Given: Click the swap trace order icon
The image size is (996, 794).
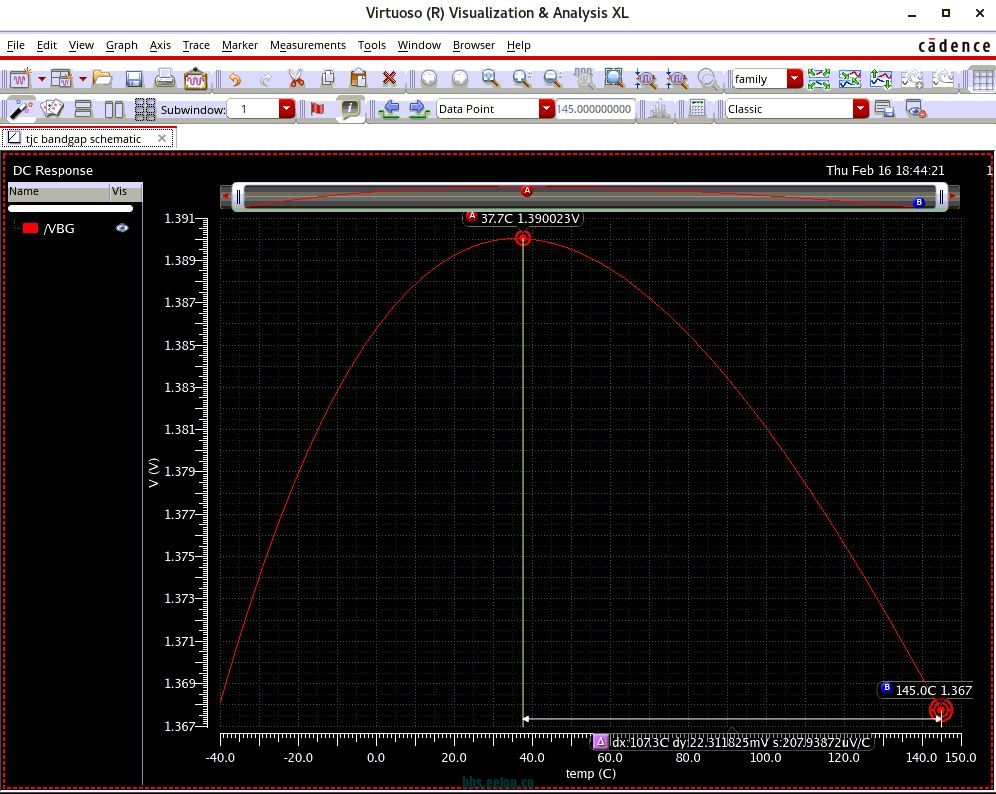Looking at the screenshot, I should click(x=881, y=79).
